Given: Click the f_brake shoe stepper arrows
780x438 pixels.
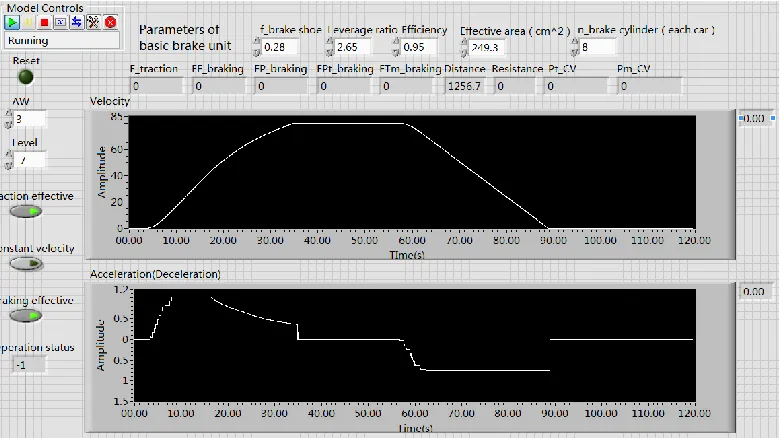Looking at the screenshot, I should tap(257, 47).
